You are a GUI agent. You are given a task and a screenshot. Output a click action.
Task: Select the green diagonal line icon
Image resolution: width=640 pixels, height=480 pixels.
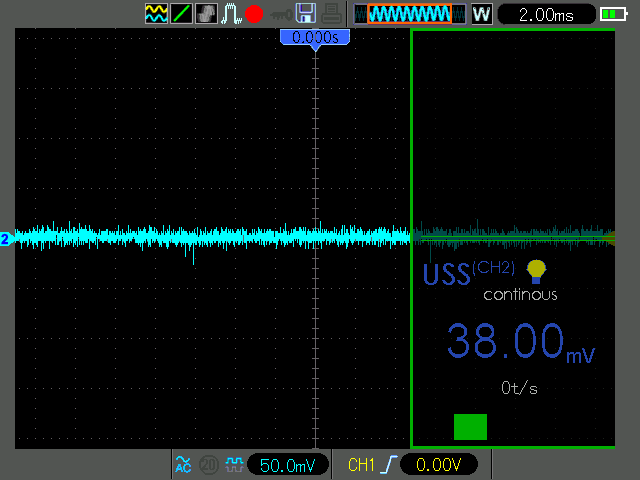(x=181, y=13)
